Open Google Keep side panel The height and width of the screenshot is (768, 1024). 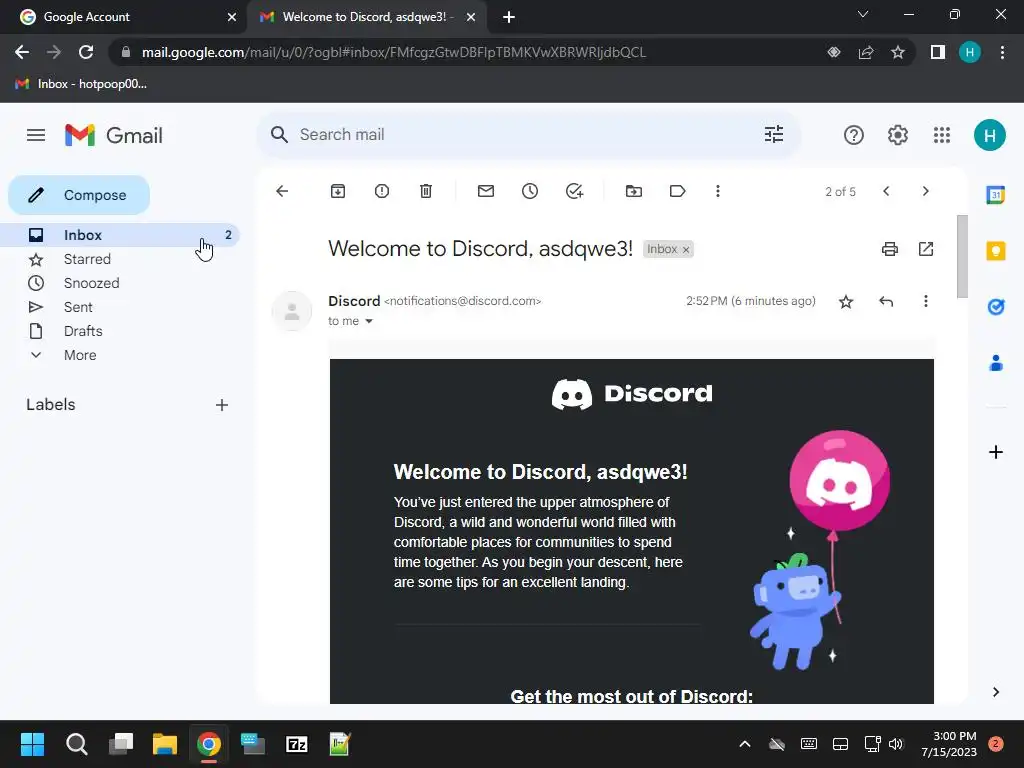995,251
